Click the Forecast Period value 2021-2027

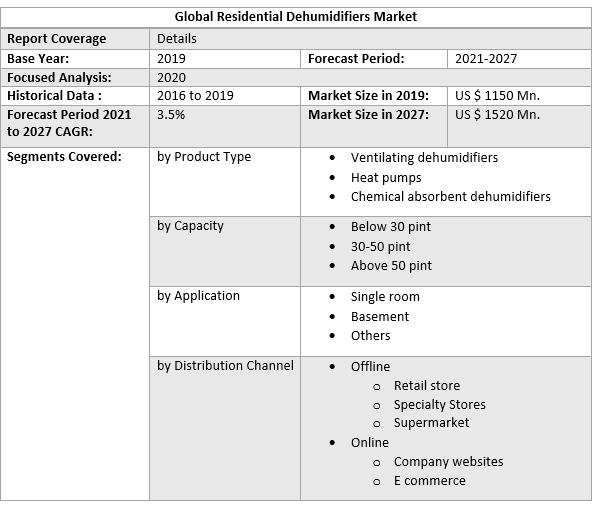pyautogui.click(x=485, y=58)
